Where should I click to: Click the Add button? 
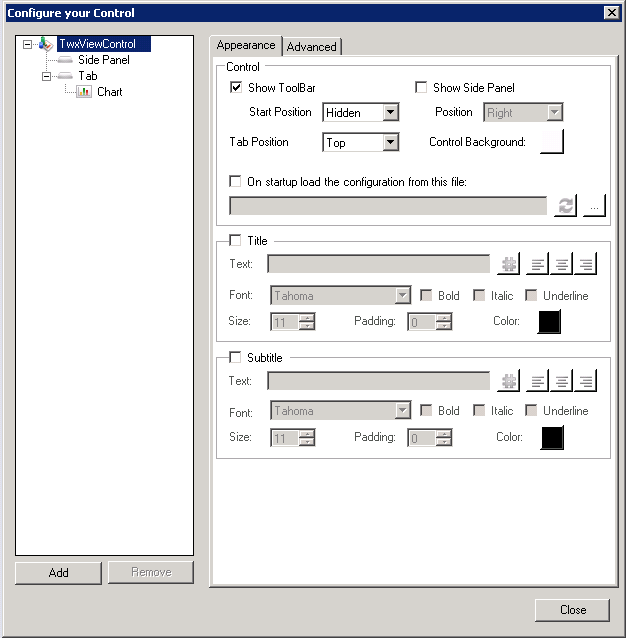click(x=58, y=572)
